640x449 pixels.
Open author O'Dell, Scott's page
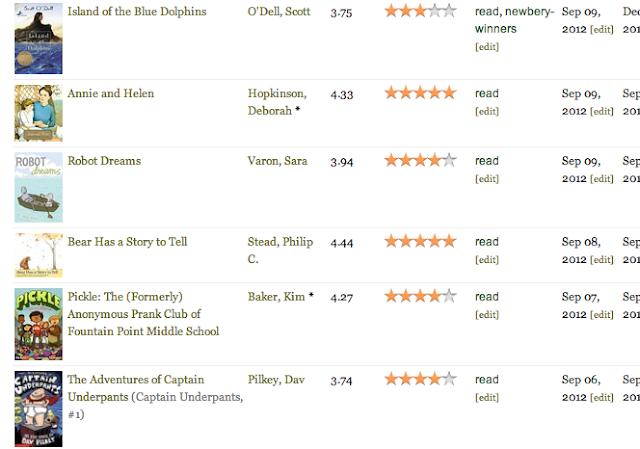(x=279, y=11)
